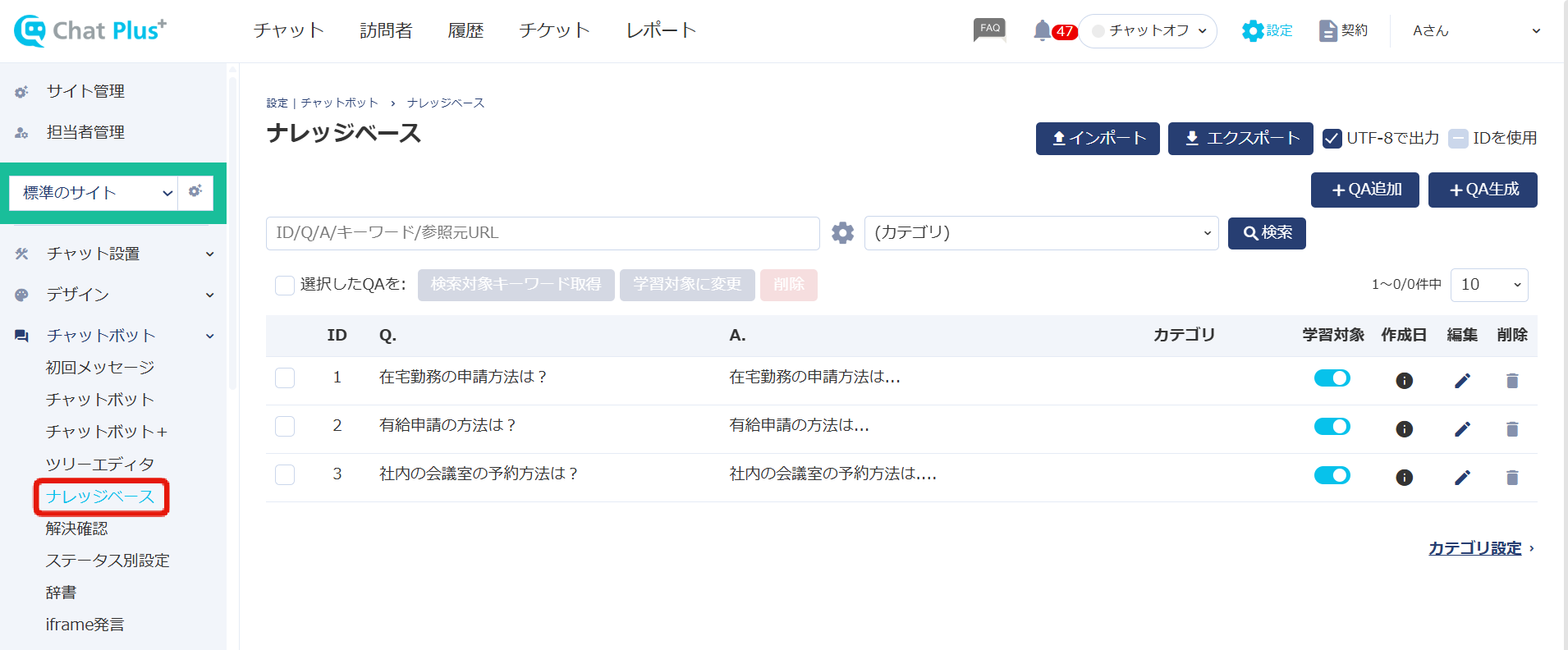The image size is (1568, 650).
Task: Click the search options gear icon
Action: (842, 233)
